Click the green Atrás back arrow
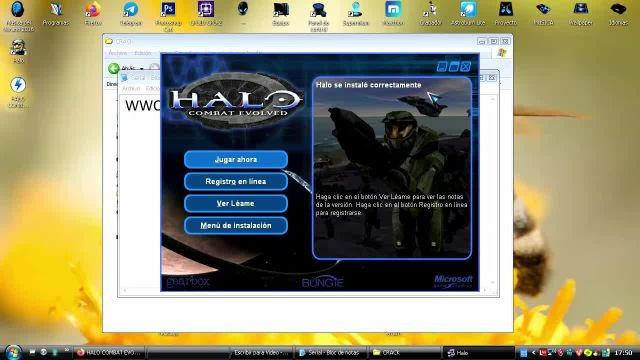Viewport: 640px width, 360px height. tap(114, 68)
